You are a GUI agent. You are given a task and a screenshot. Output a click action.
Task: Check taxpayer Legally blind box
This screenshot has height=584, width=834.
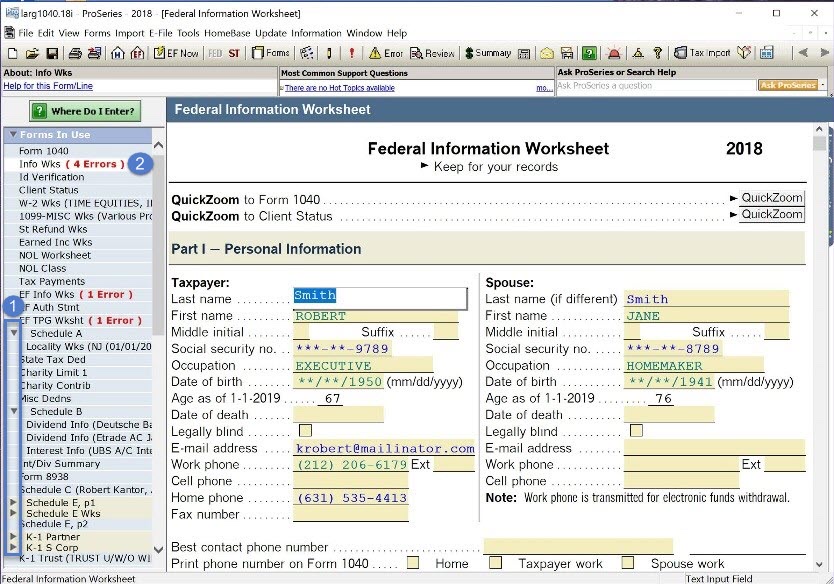click(305, 430)
